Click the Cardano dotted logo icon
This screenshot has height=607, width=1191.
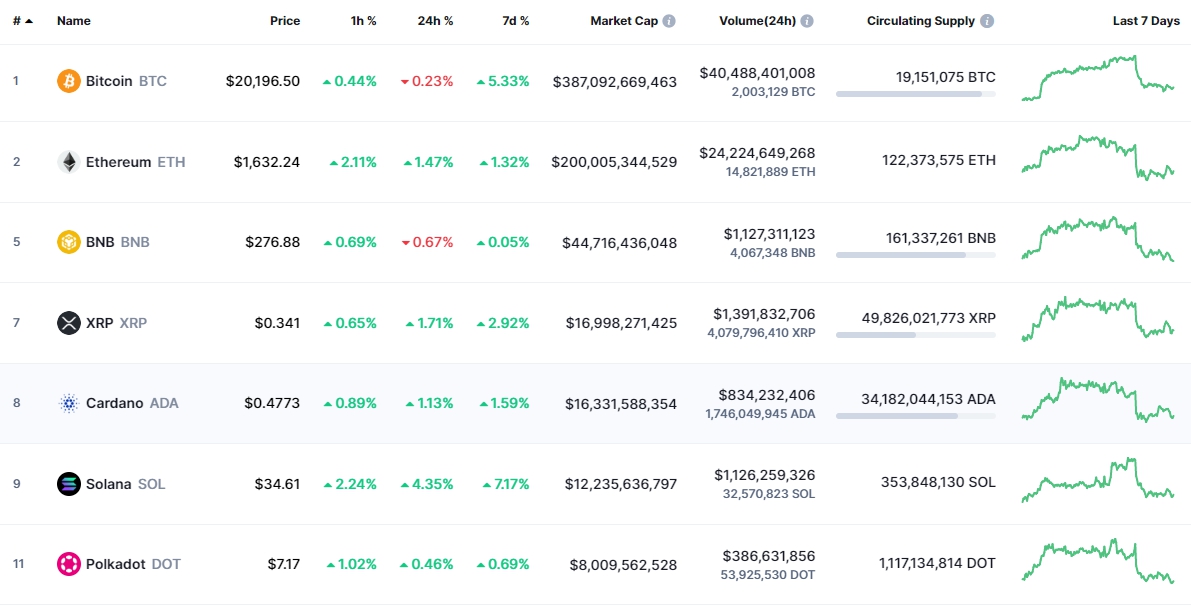[x=68, y=403]
